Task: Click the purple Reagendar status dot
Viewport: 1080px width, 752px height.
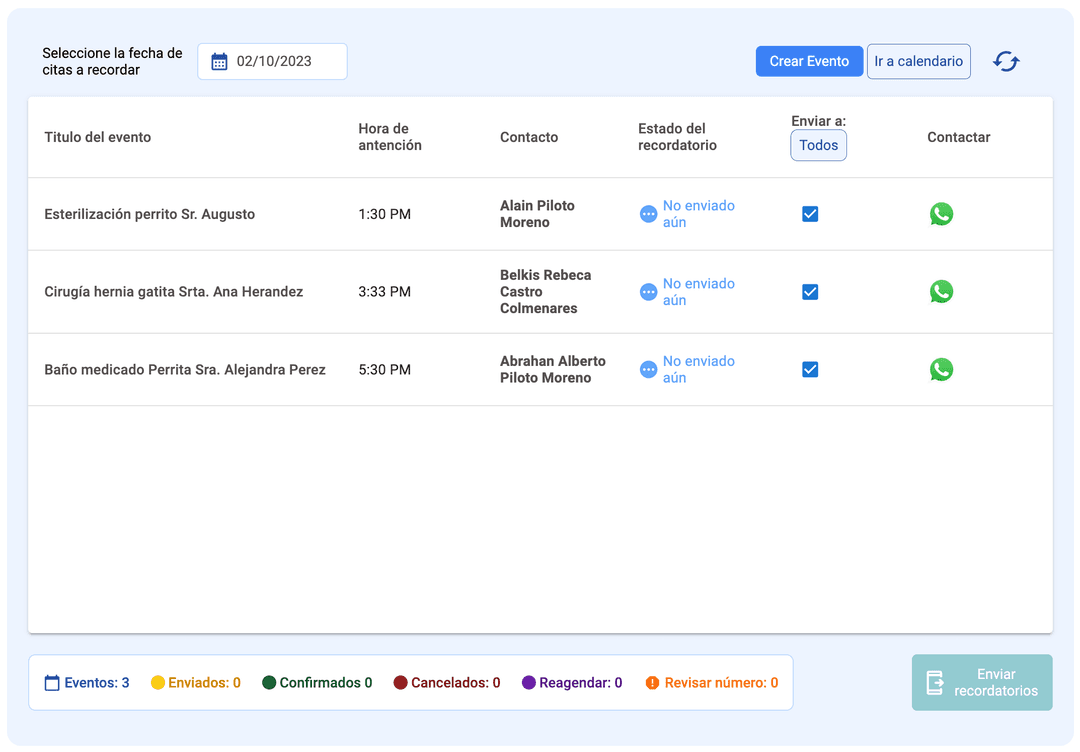Action: pos(529,682)
